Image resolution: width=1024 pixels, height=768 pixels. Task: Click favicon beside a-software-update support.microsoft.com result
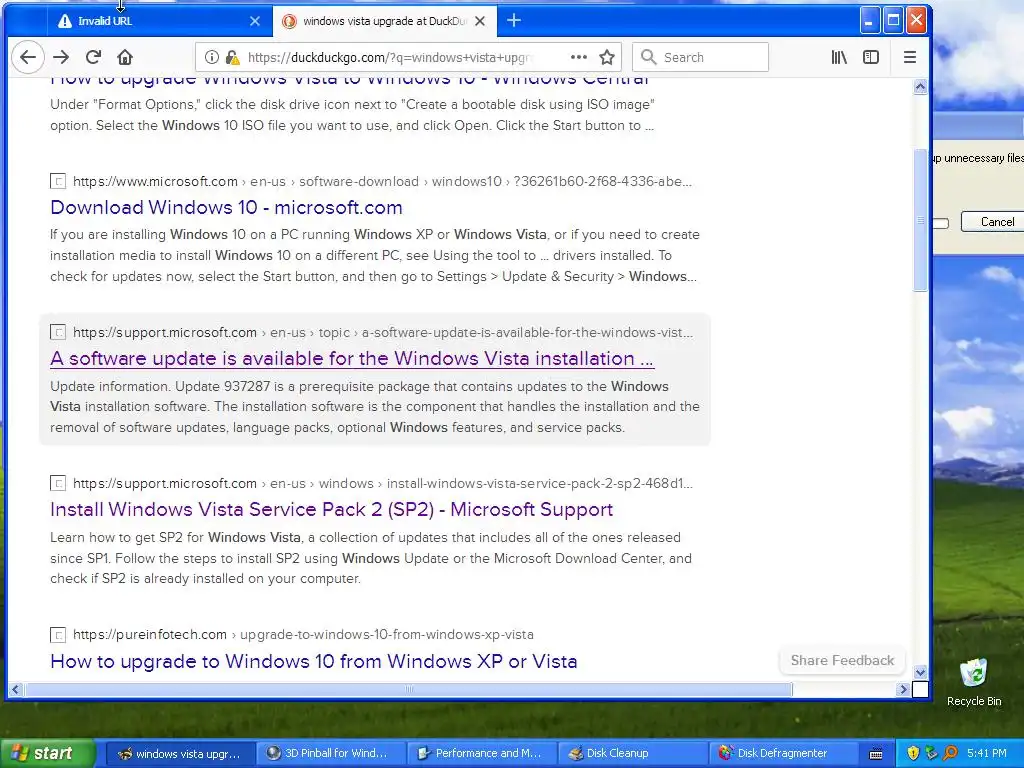click(58, 332)
